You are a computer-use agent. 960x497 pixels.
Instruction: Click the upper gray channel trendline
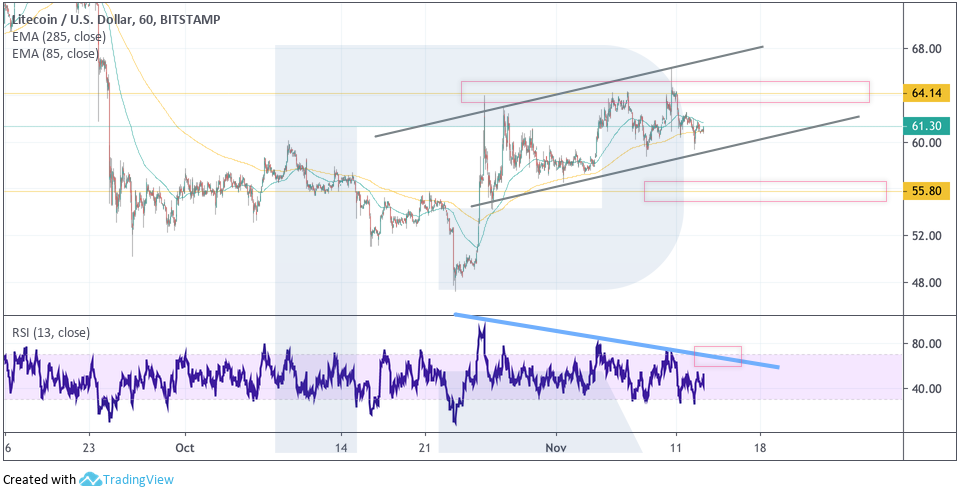click(568, 90)
